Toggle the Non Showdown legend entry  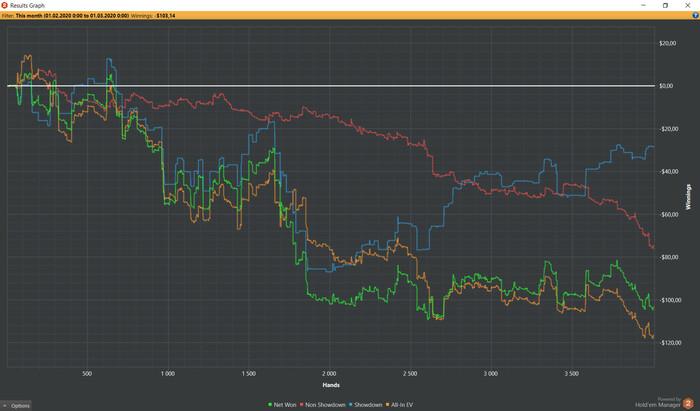click(x=322, y=405)
